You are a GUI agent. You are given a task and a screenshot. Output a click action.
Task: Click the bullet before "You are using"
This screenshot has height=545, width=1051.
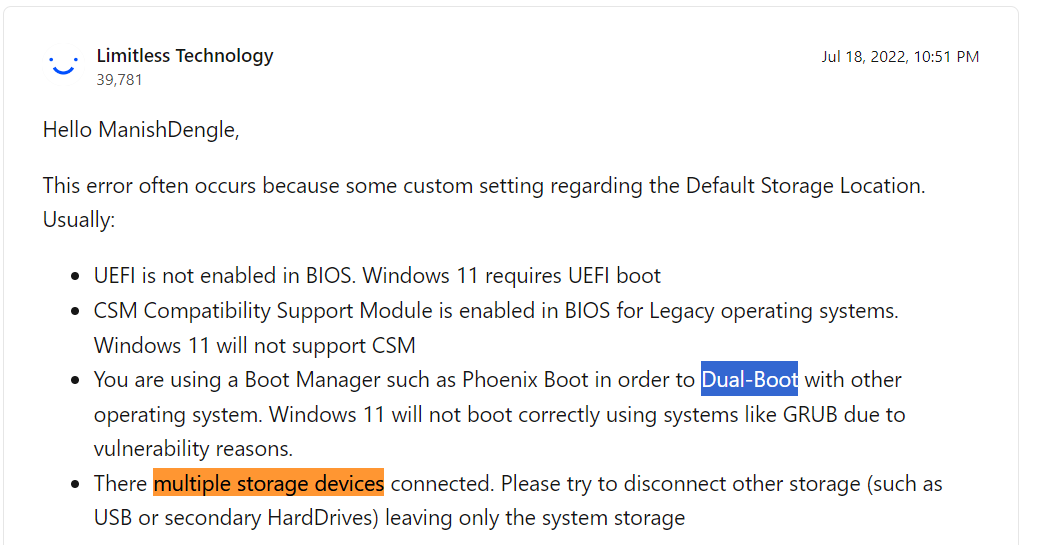(x=76, y=381)
